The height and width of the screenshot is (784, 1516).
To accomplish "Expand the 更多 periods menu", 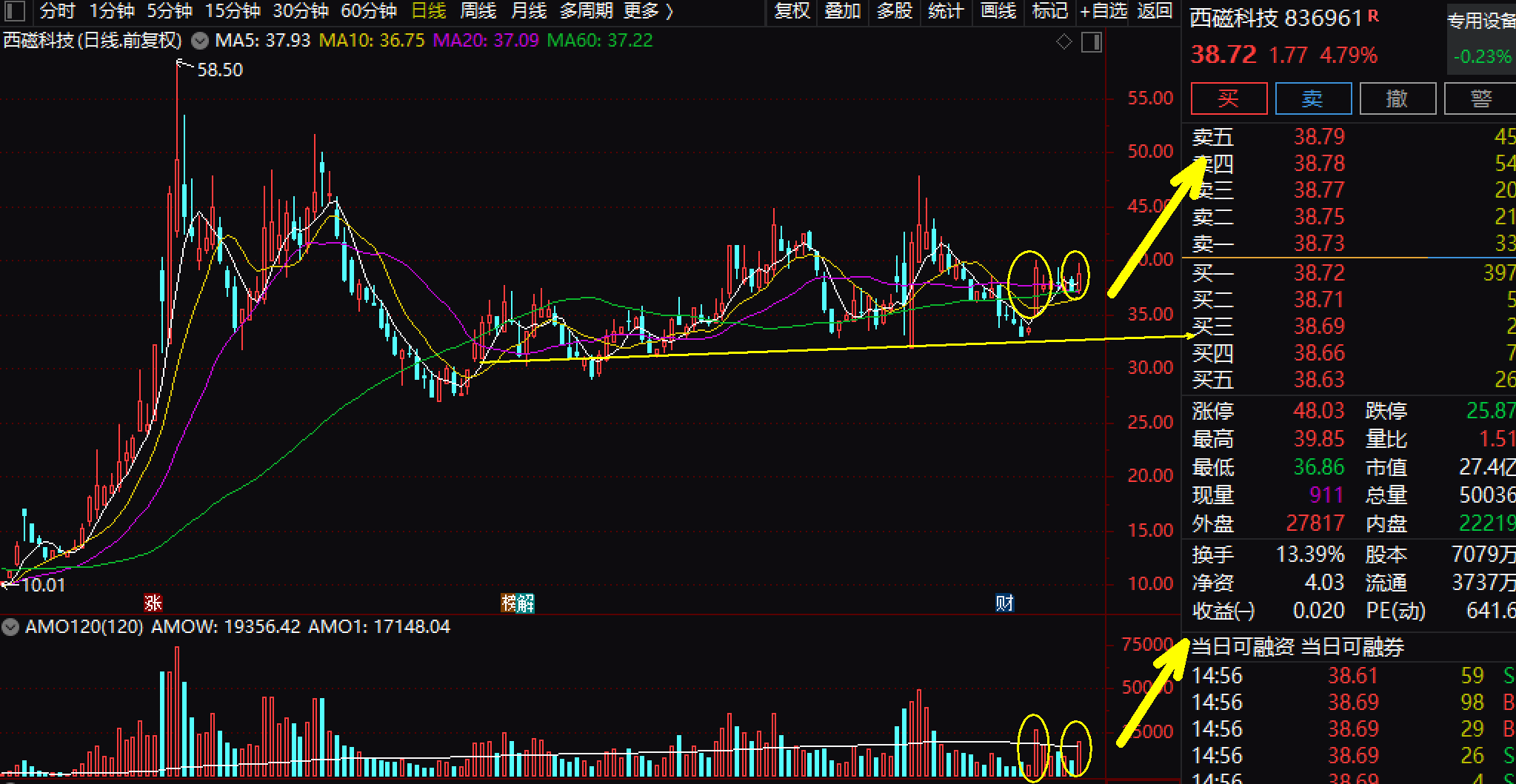I will (649, 11).
